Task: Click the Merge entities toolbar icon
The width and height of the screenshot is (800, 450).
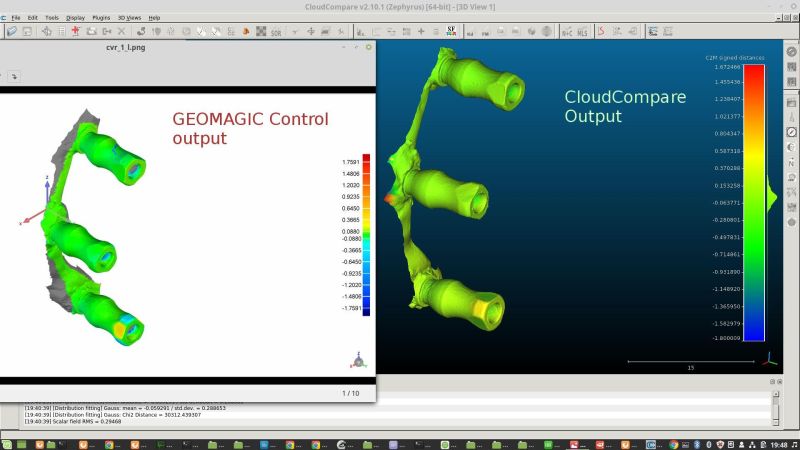Action: pos(107,32)
